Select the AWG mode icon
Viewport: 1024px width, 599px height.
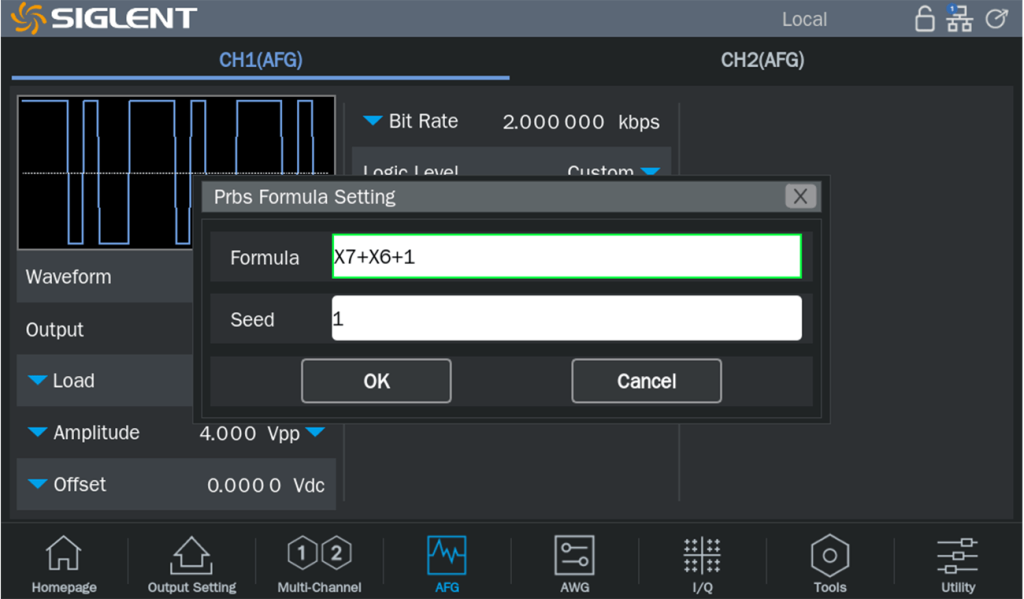pos(574,564)
